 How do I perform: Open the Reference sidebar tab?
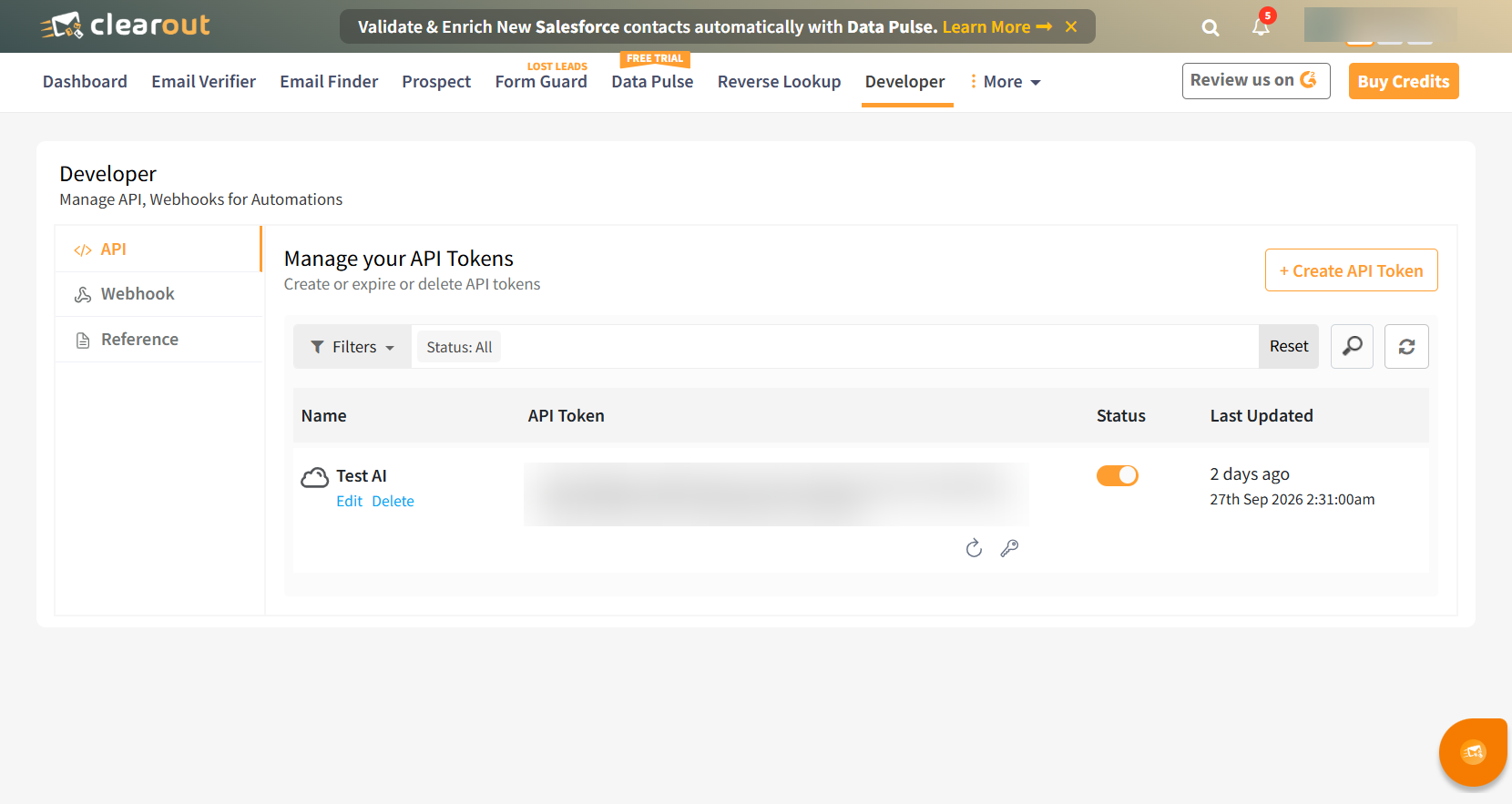[x=158, y=340]
